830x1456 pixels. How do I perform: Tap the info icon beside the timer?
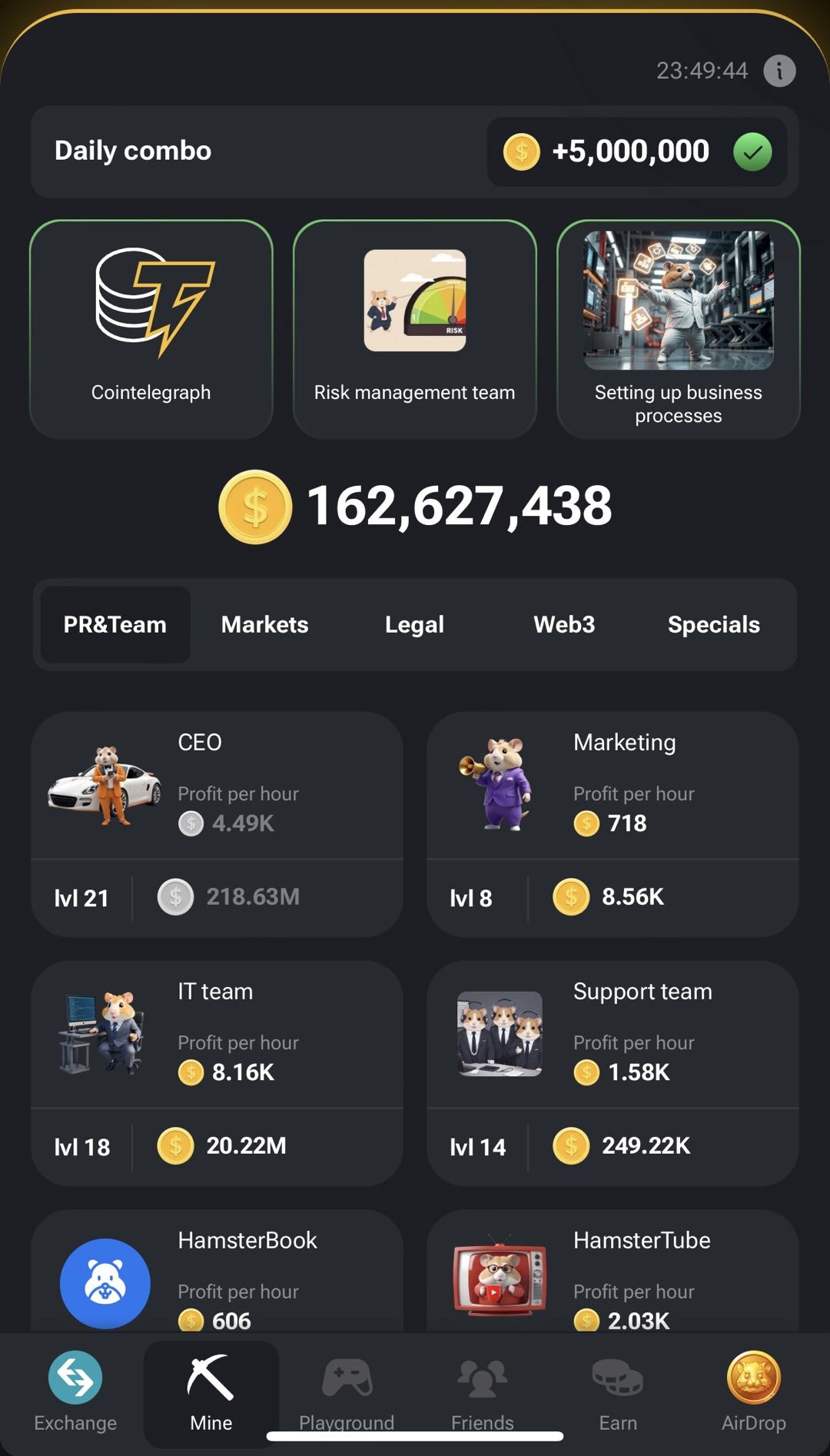point(779,71)
